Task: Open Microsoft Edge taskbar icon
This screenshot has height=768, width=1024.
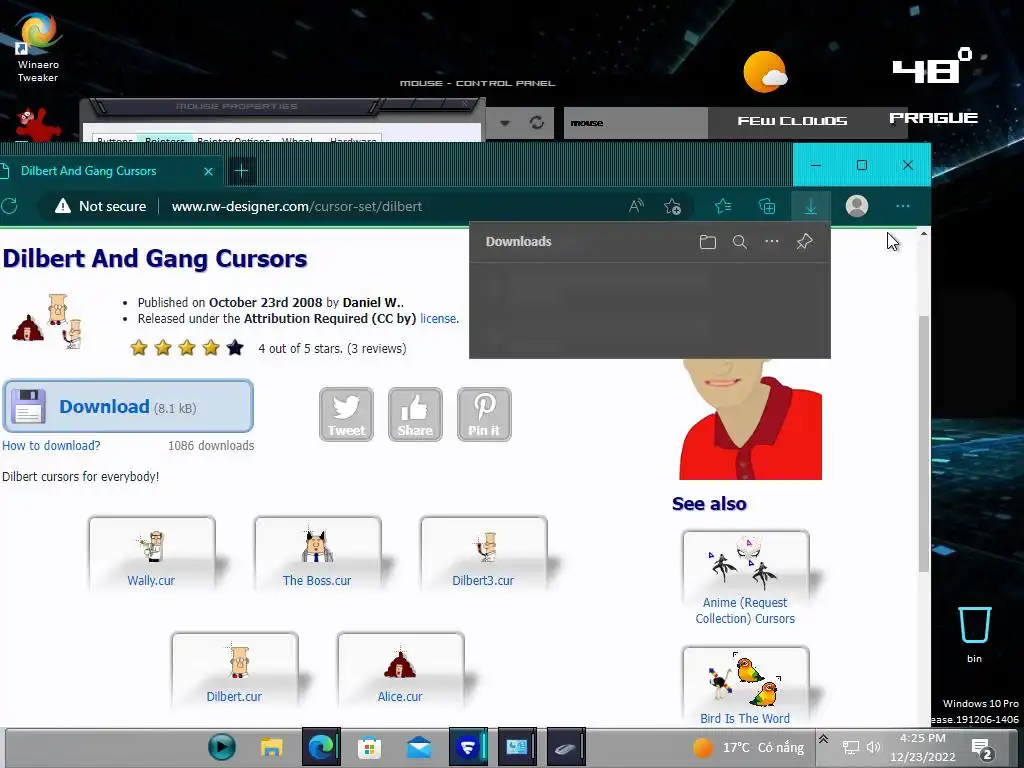Action: point(321,747)
